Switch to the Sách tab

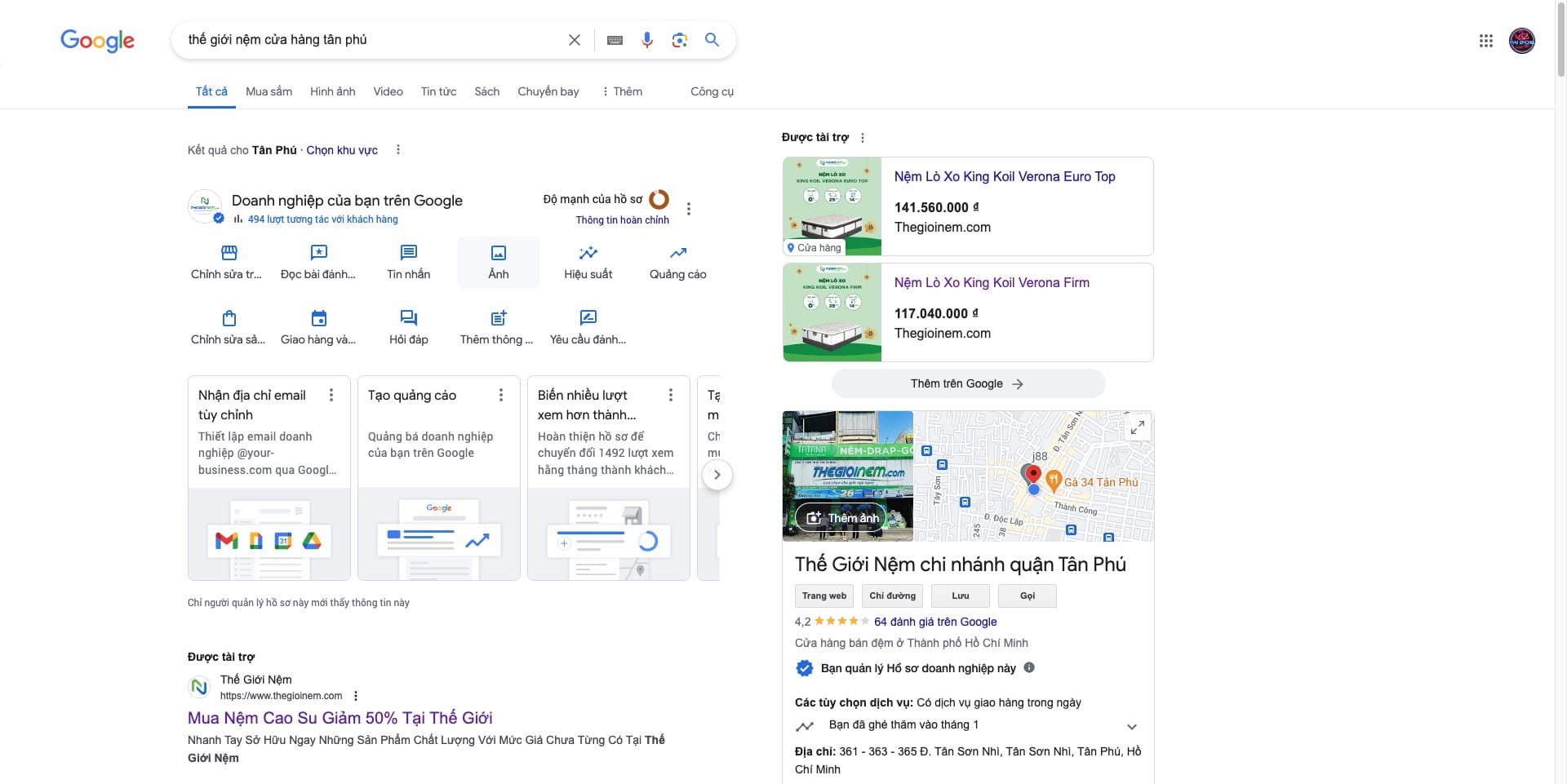point(487,91)
